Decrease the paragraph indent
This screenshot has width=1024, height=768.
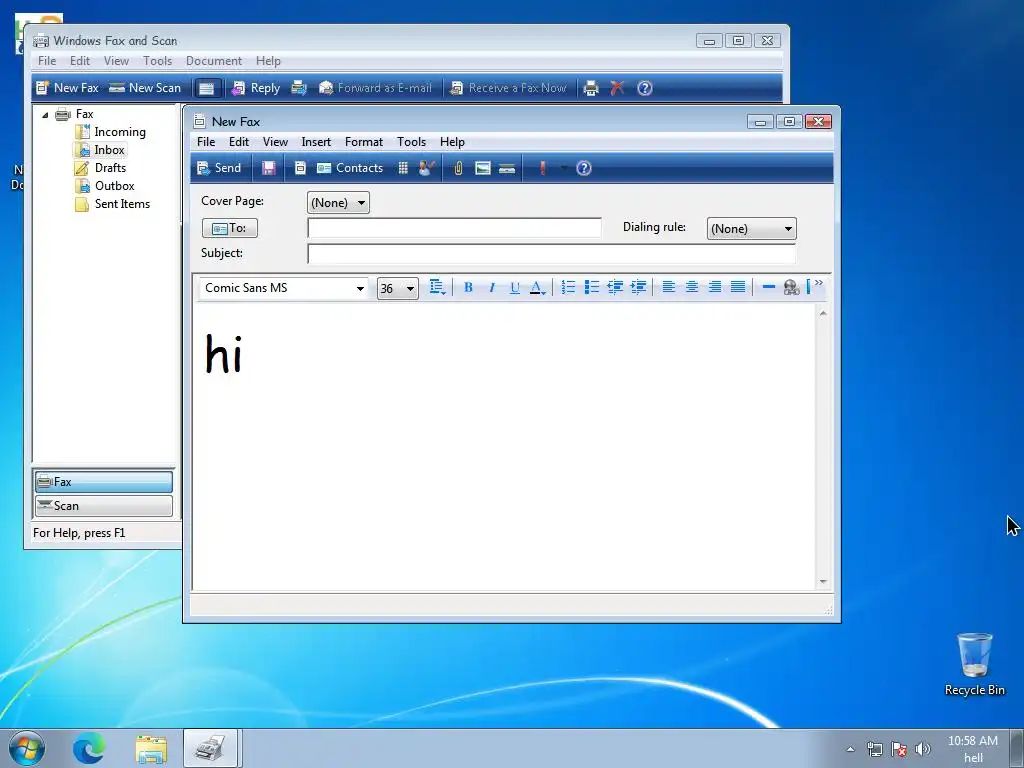click(615, 287)
